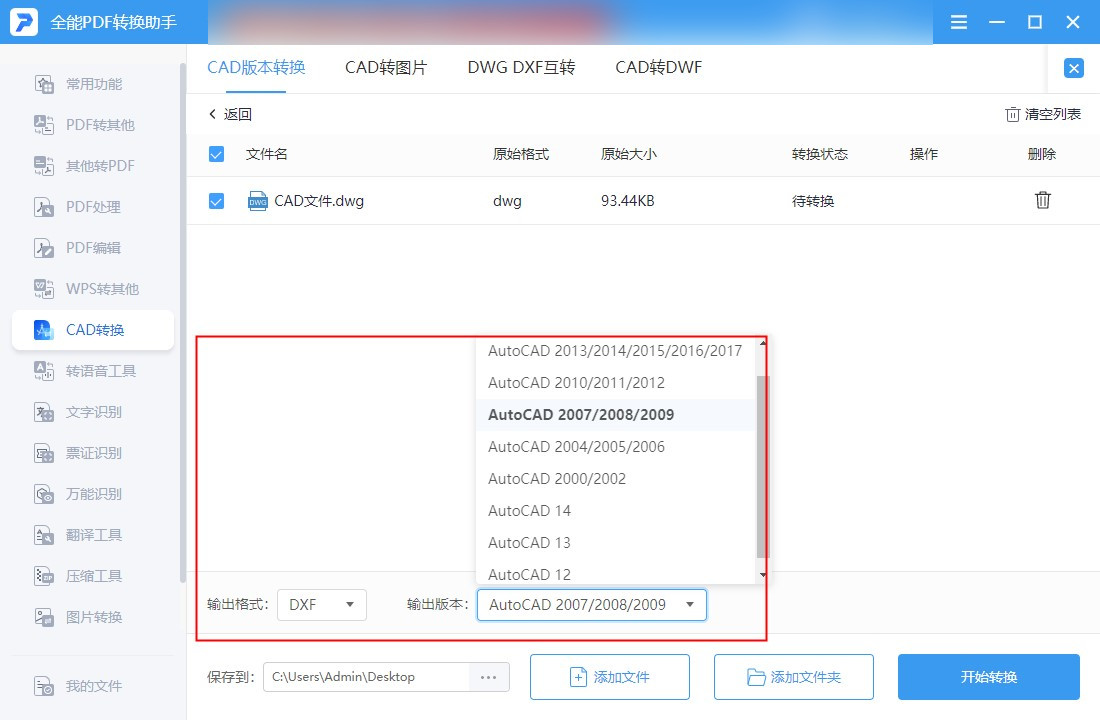
Task: Uncheck the CAD文件.dwg row checkbox
Action: (x=215, y=200)
